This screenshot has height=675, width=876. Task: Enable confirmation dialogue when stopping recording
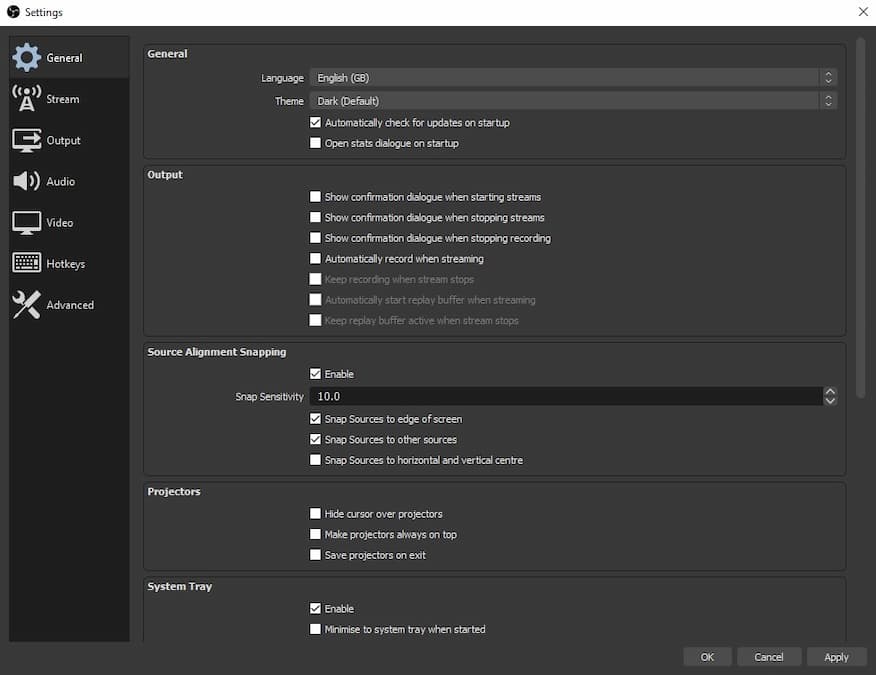[x=315, y=238]
